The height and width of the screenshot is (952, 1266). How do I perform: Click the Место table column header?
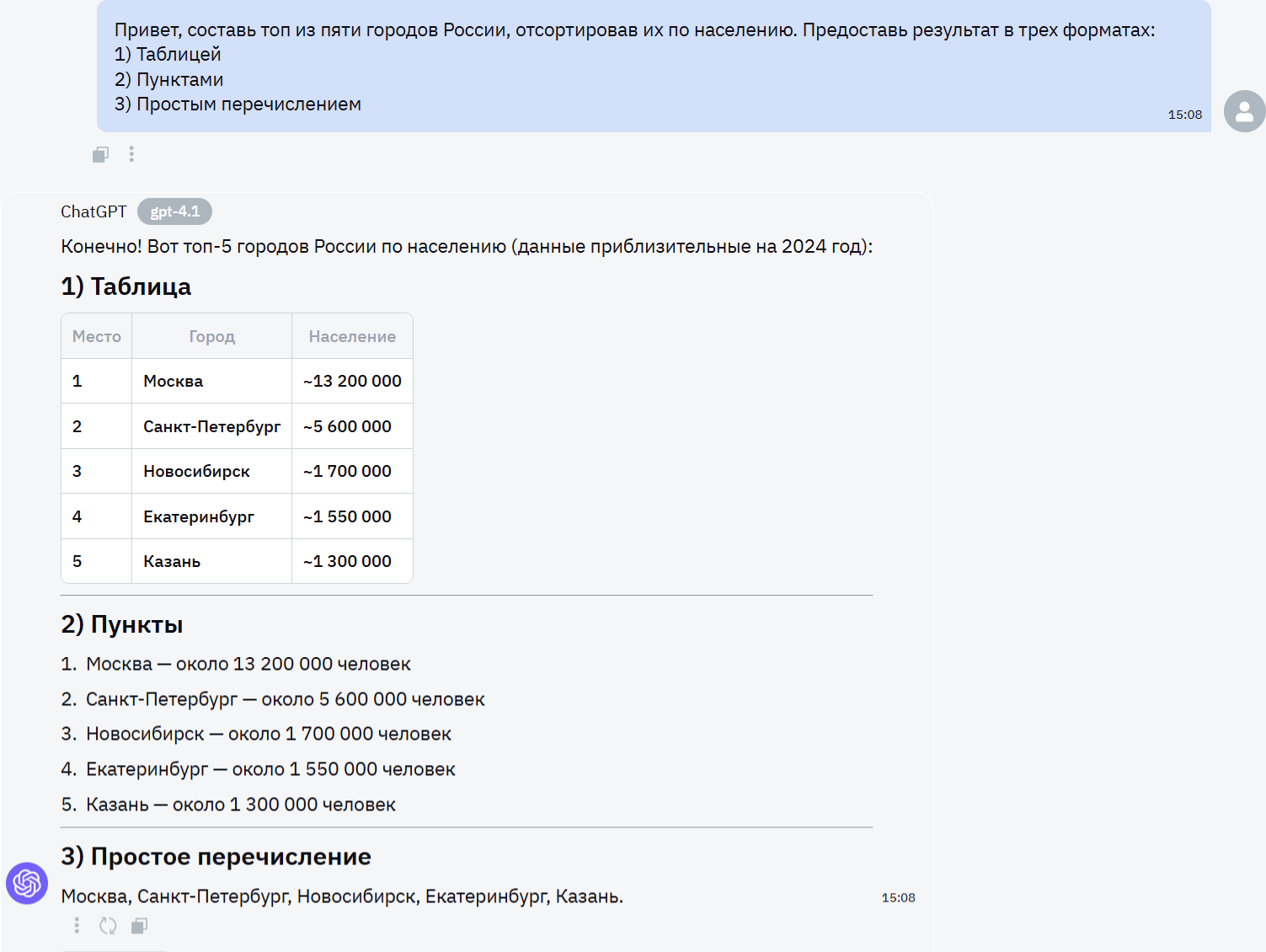click(x=97, y=336)
